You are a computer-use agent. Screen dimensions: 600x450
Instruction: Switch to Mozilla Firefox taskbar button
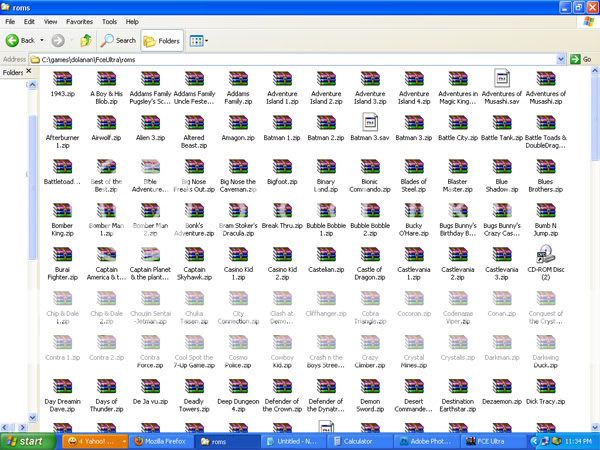[x=161, y=442]
